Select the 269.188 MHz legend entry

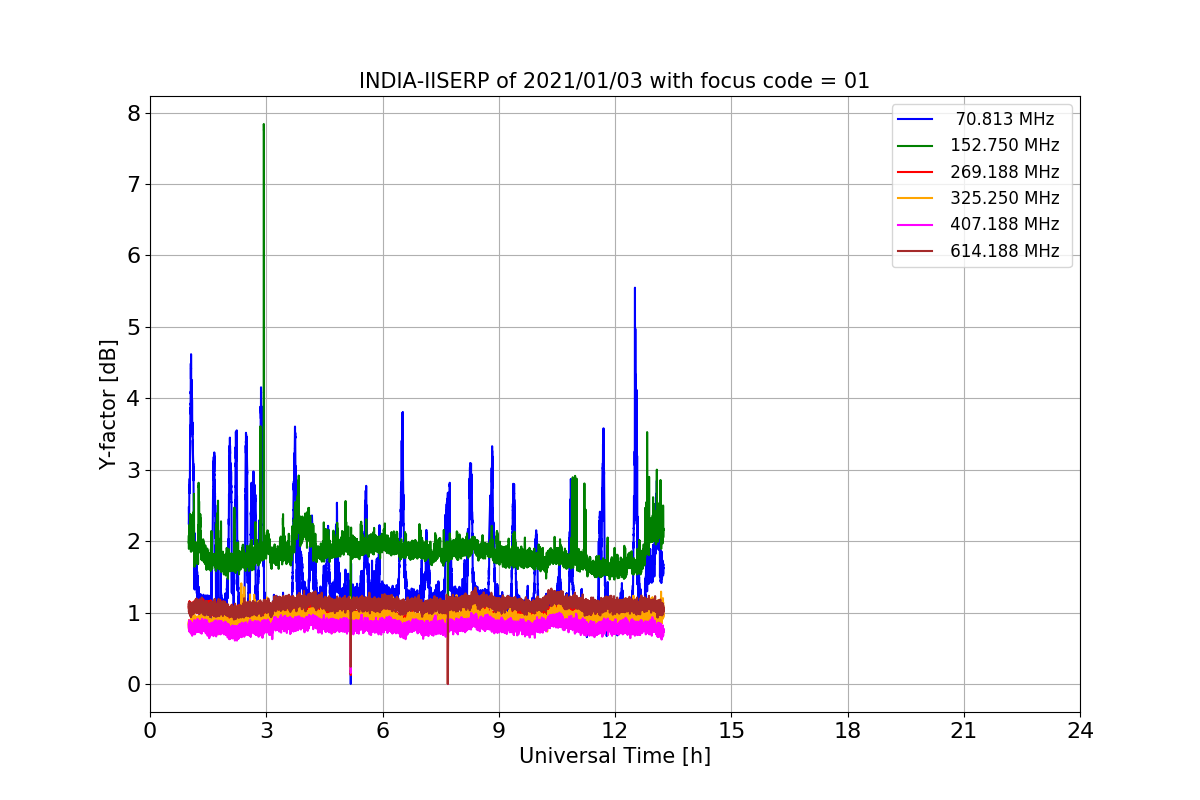tap(978, 172)
